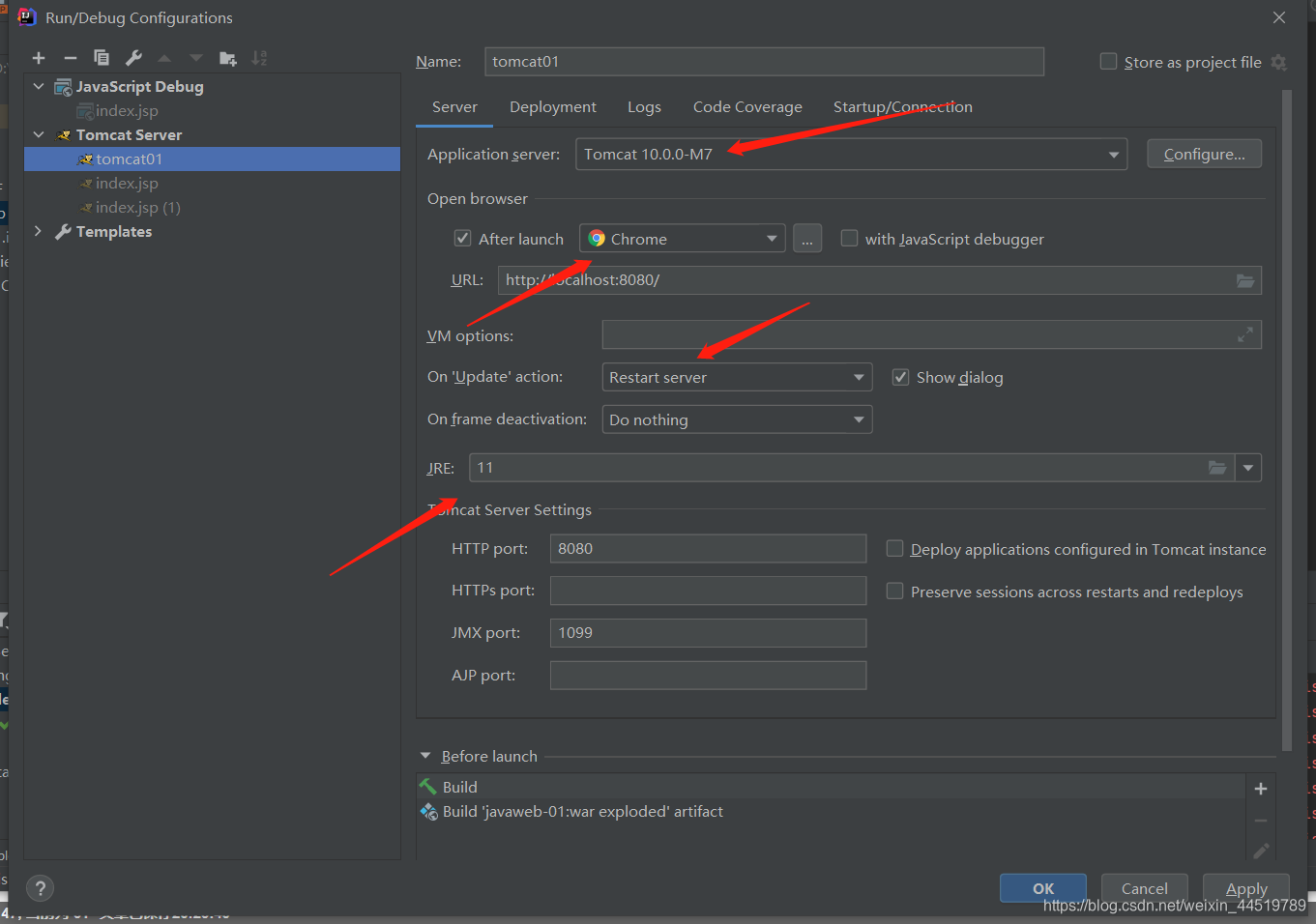
Task: Enable Preserve sessions across restarts
Action: [x=895, y=592]
